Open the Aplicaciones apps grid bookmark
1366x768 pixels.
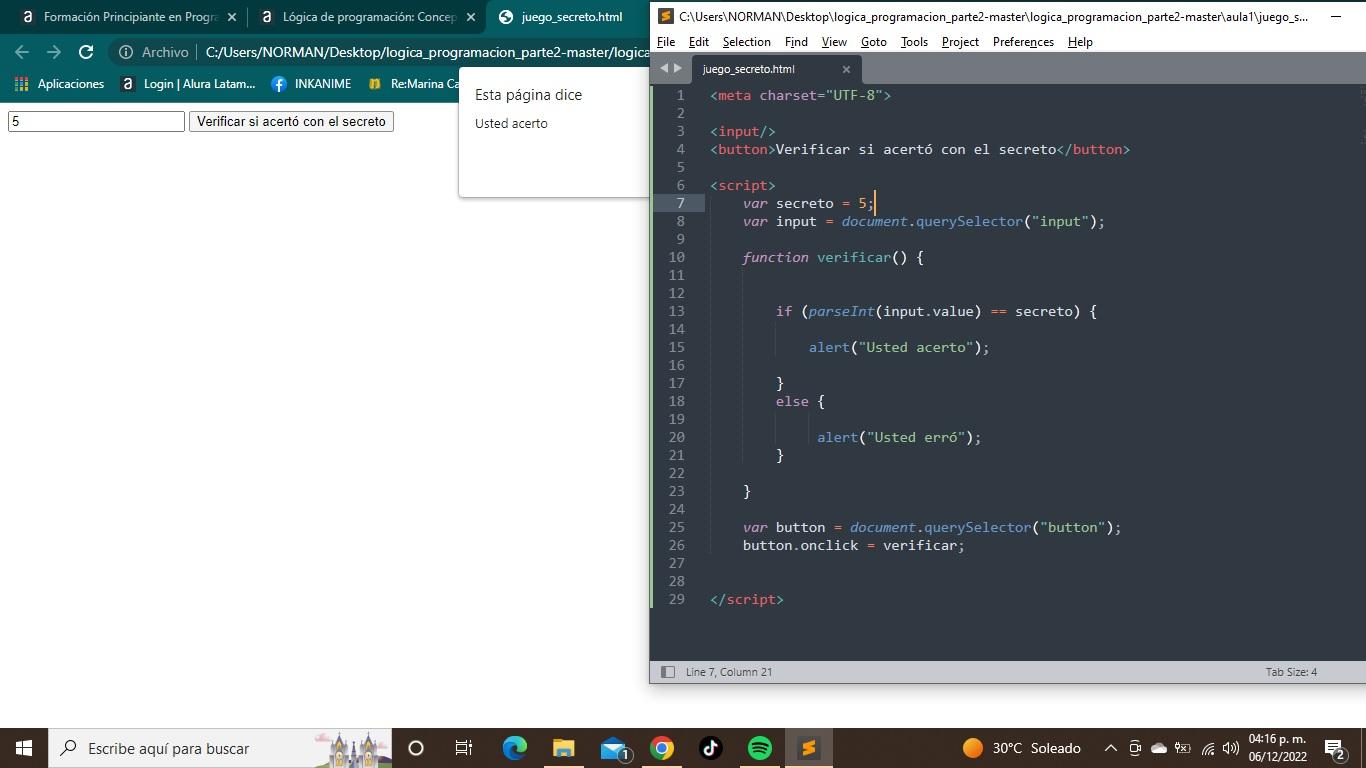pyautogui.click(x=59, y=84)
